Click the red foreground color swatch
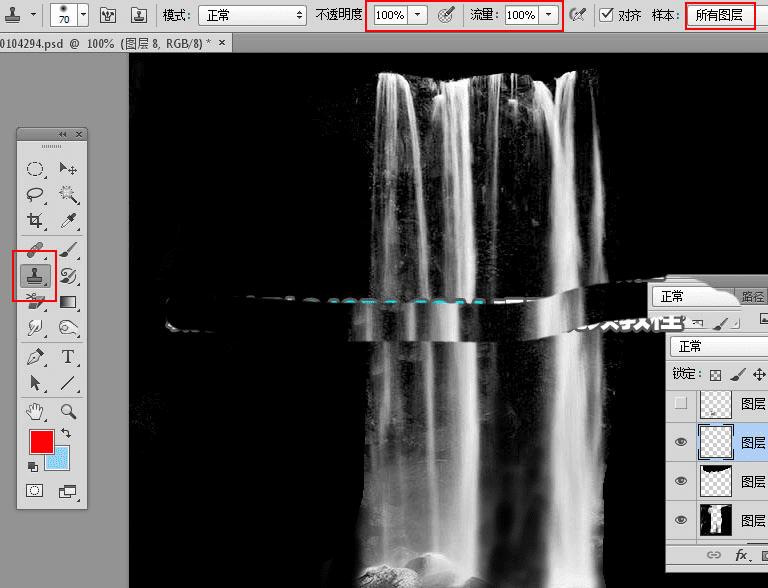The height and width of the screenshot is (588, 768). click(42, 442)
